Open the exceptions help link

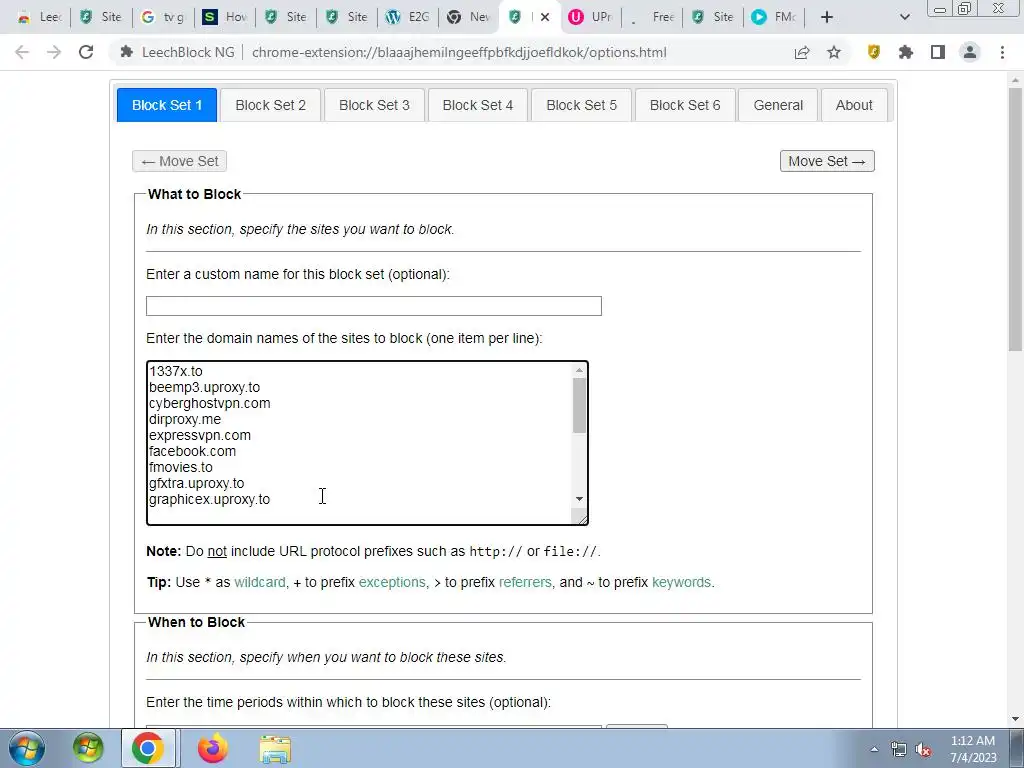pyautogui.click(x=392, y=582)
